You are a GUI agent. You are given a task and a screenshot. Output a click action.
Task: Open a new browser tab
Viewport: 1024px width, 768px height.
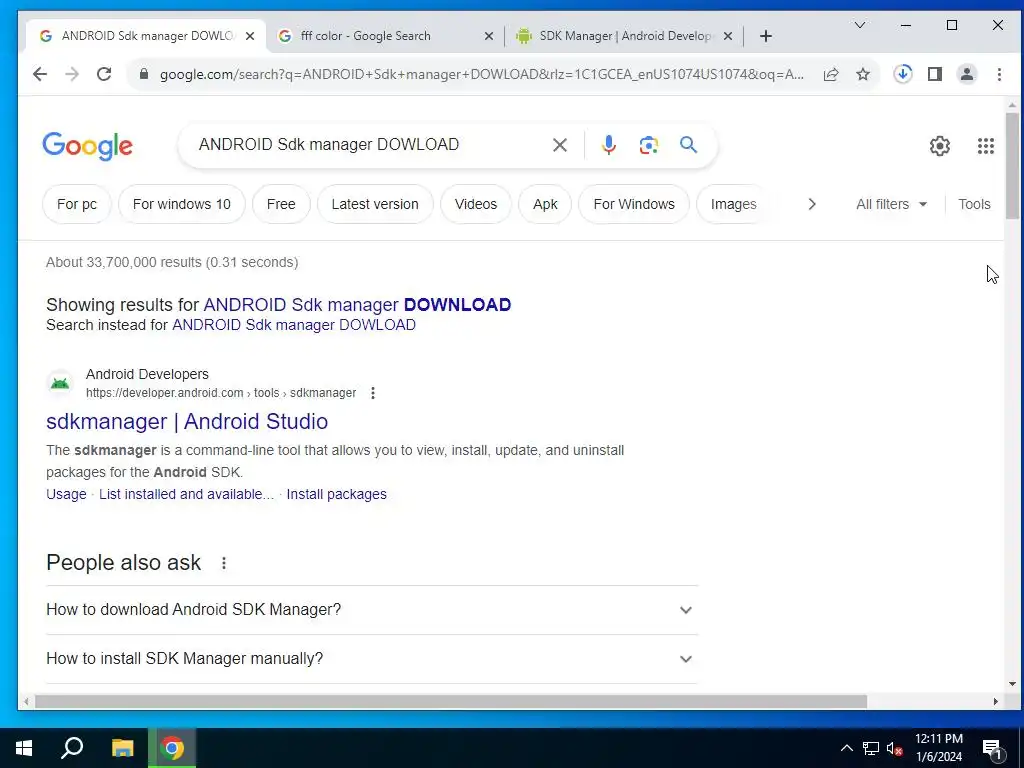[766, 36]
